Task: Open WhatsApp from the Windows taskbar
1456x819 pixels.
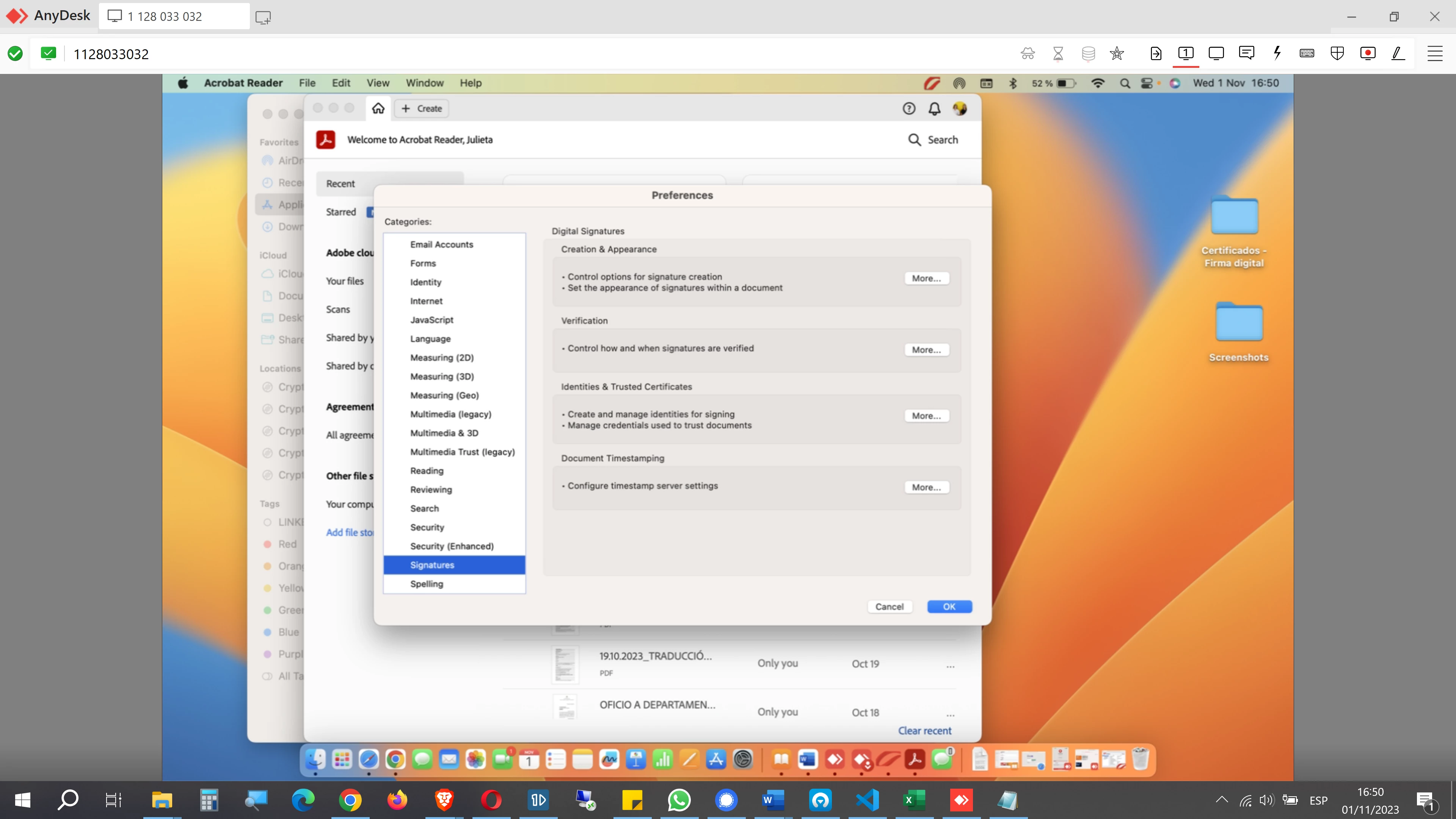Action: tap(679, 800)
